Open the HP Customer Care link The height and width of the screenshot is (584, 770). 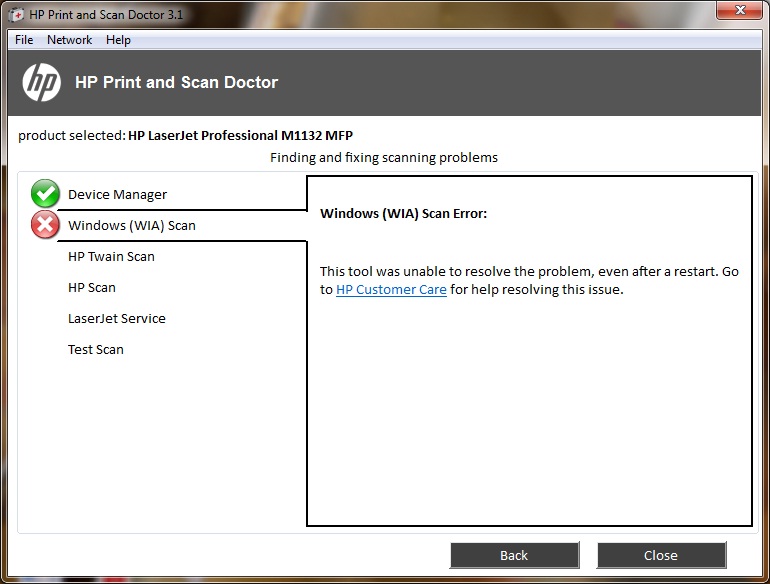pos(391,289)
